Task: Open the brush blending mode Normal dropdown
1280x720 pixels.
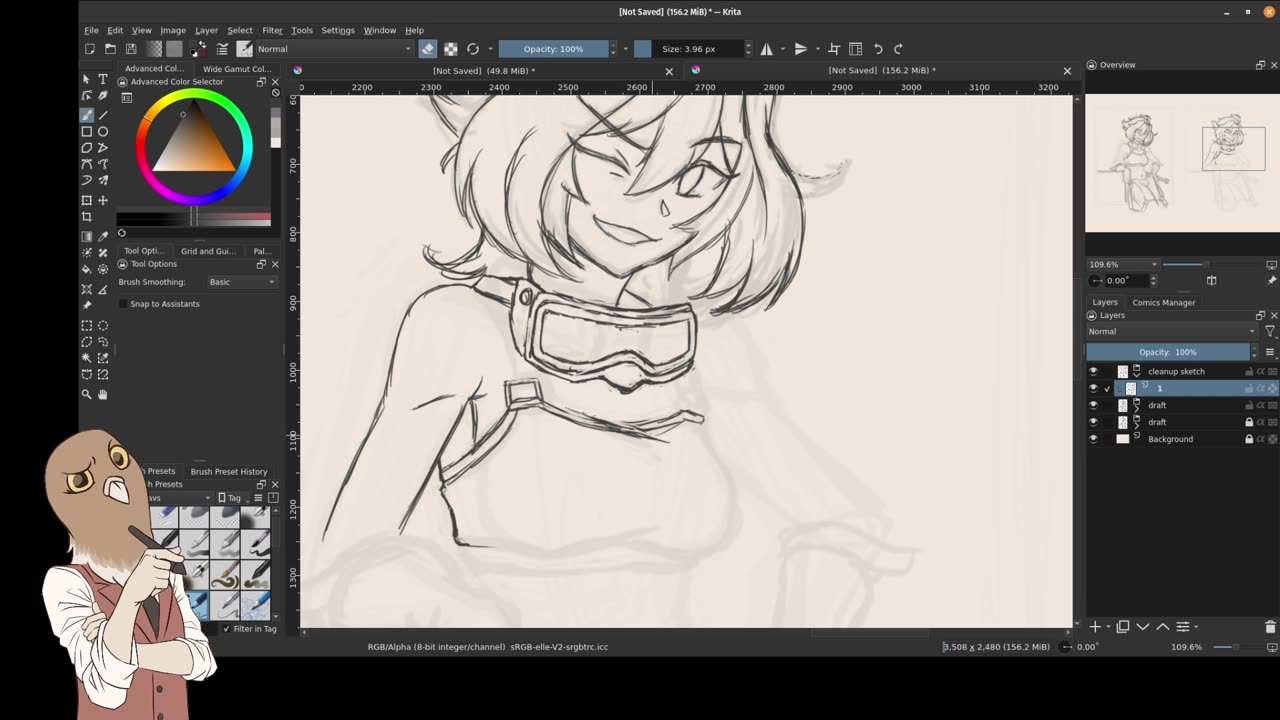Action: point(334,49)
